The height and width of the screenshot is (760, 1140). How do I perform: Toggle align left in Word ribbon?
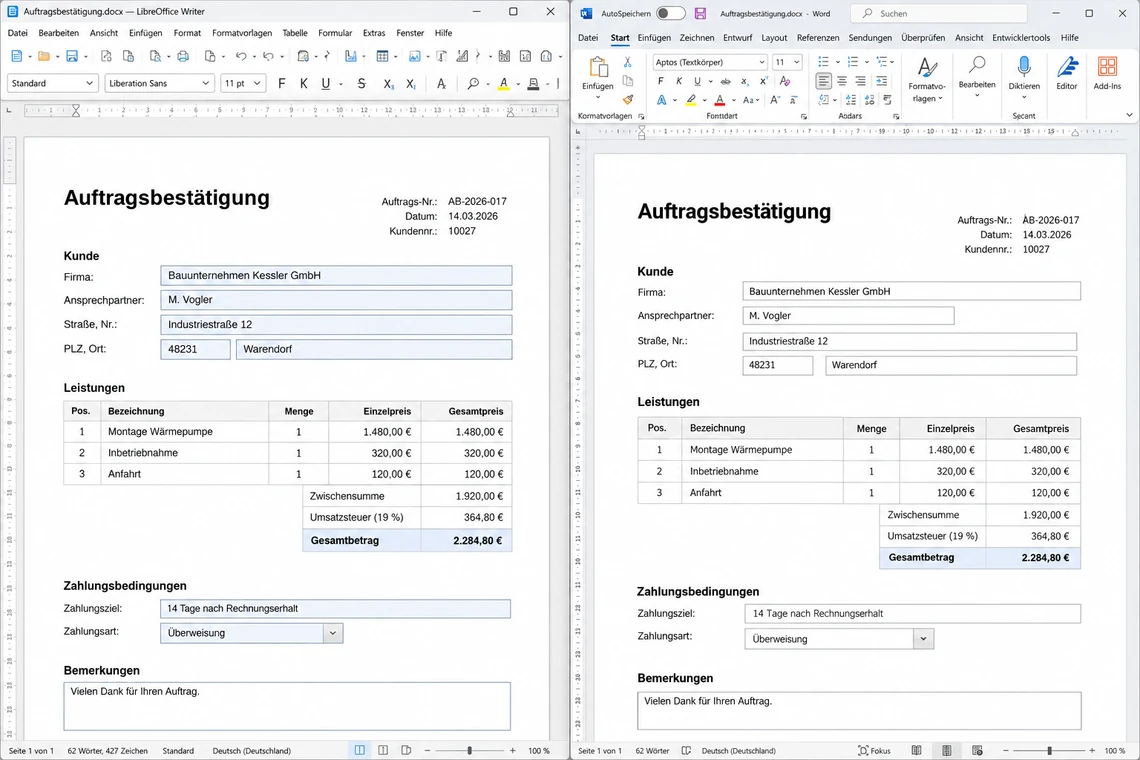[823, 81]
